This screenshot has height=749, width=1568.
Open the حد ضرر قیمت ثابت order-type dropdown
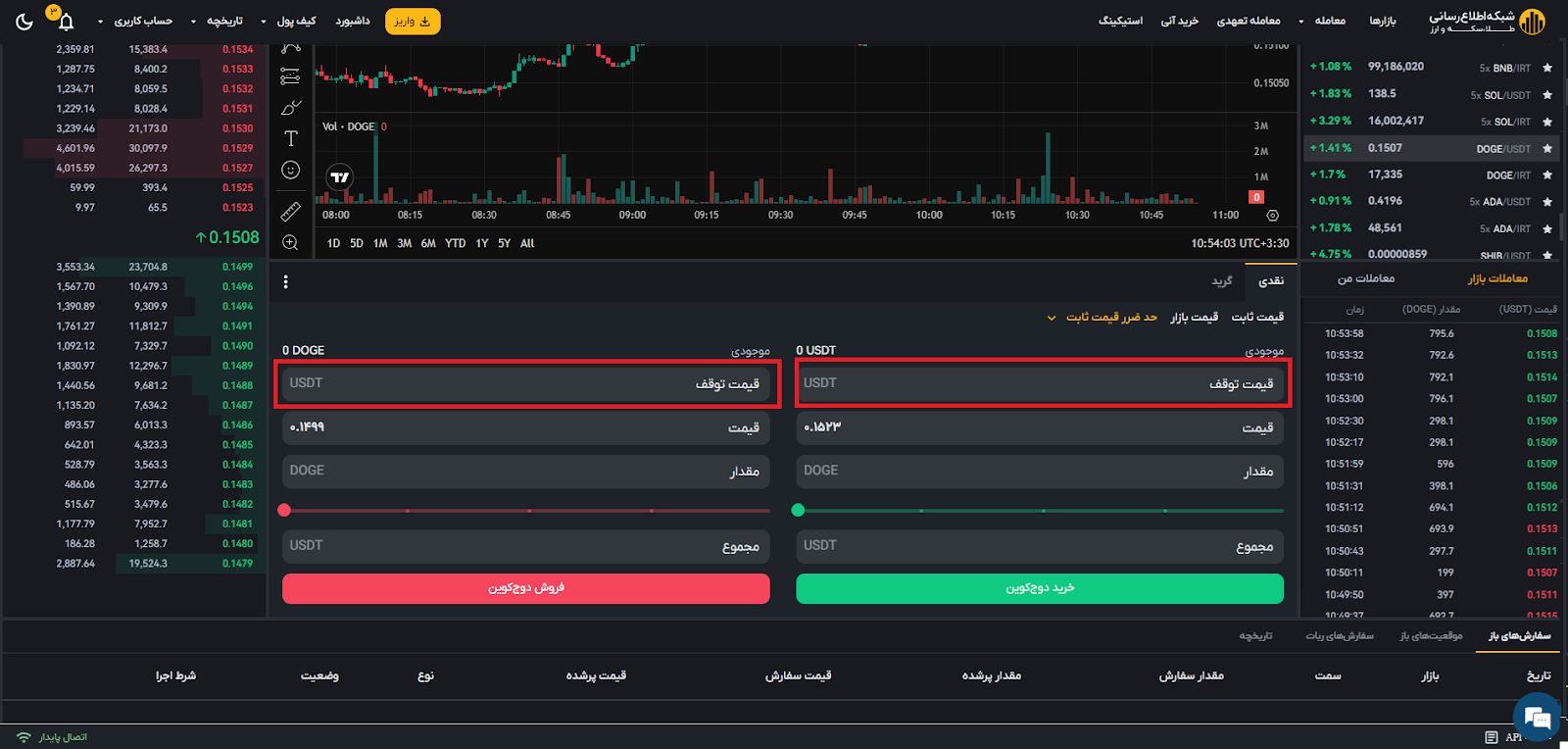1102,318
